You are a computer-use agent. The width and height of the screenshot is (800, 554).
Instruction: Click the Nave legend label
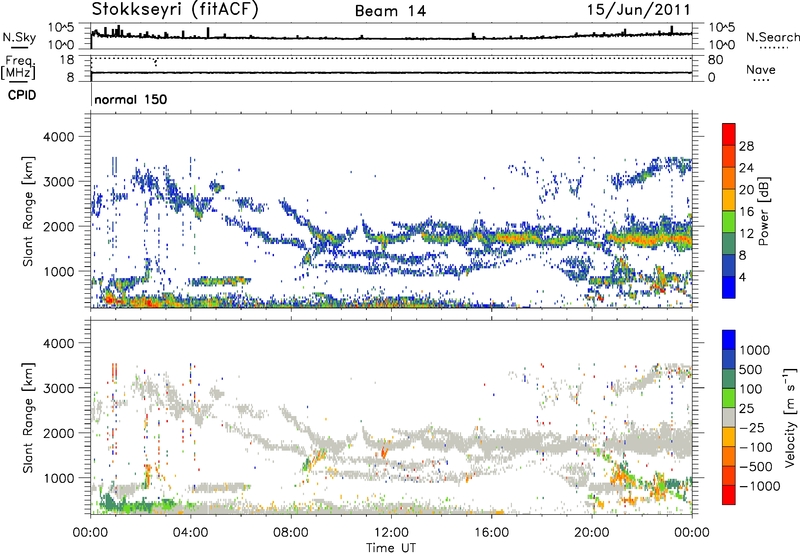point(761,69)
